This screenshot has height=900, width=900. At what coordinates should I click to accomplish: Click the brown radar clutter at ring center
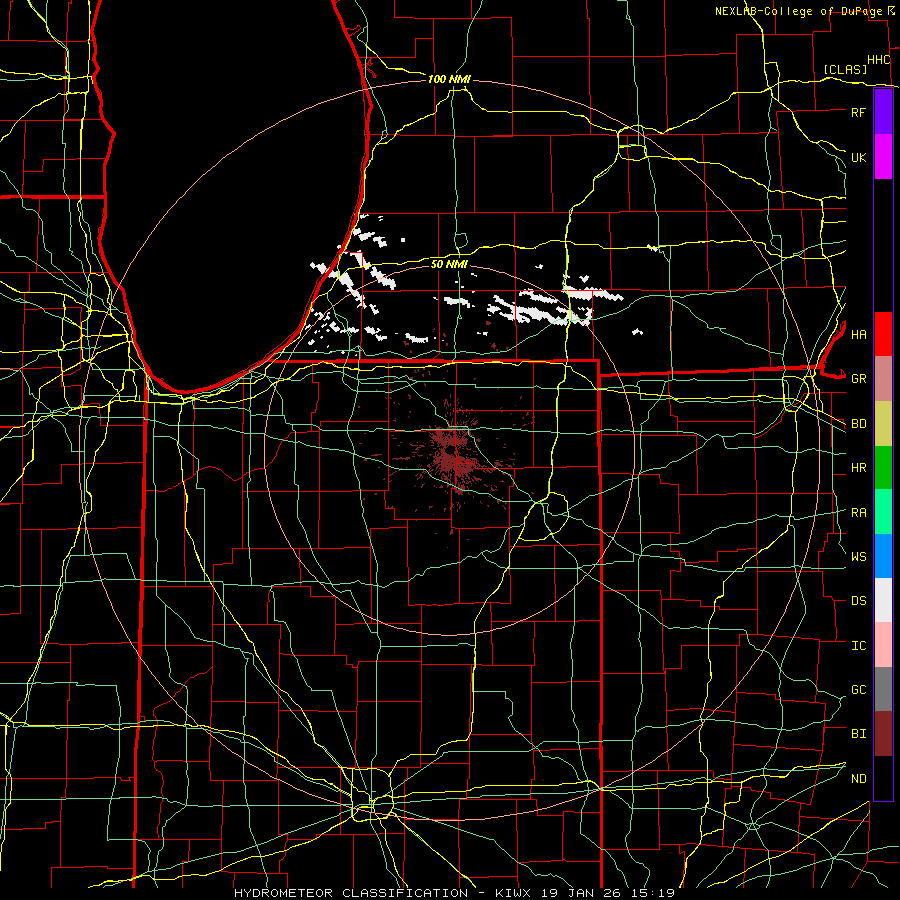point(453,455)
